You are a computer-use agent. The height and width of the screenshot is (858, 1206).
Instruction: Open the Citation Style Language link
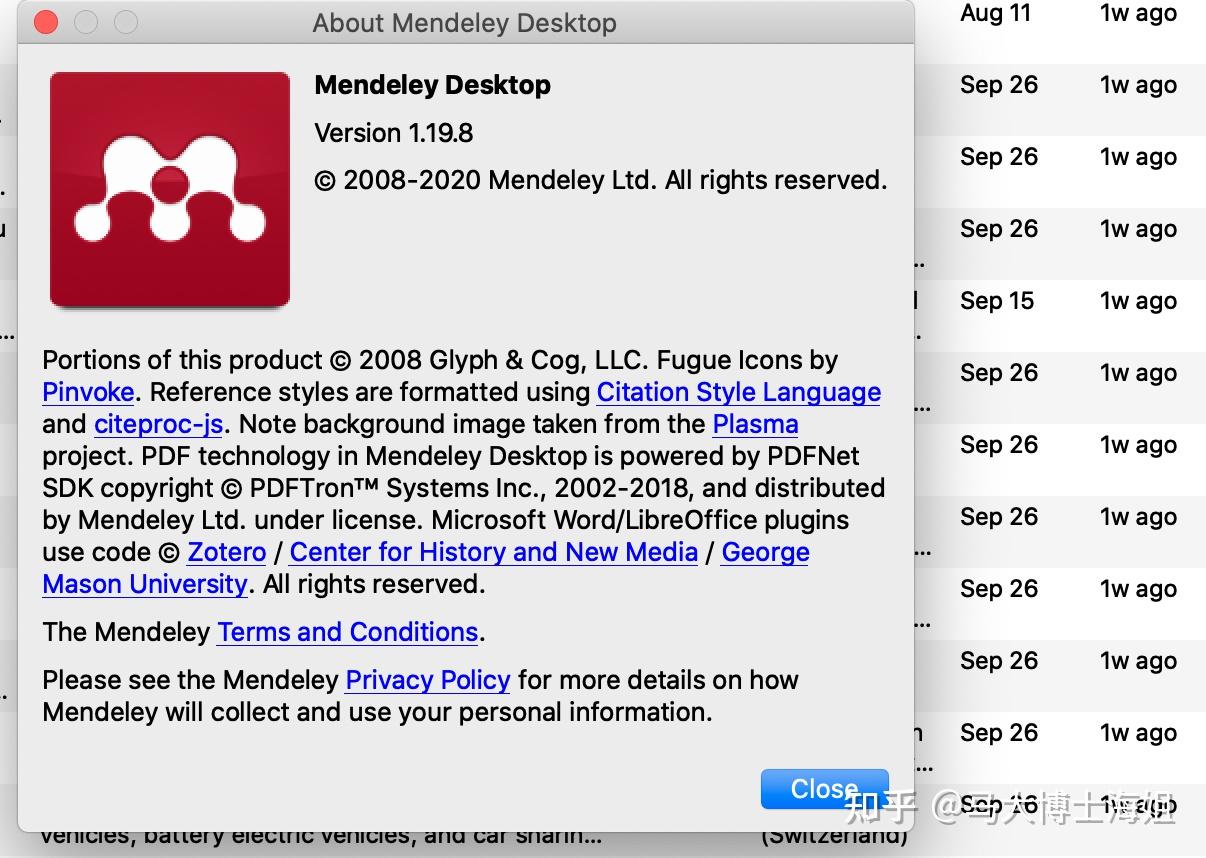pyautogui.click(x=738, y=392)
